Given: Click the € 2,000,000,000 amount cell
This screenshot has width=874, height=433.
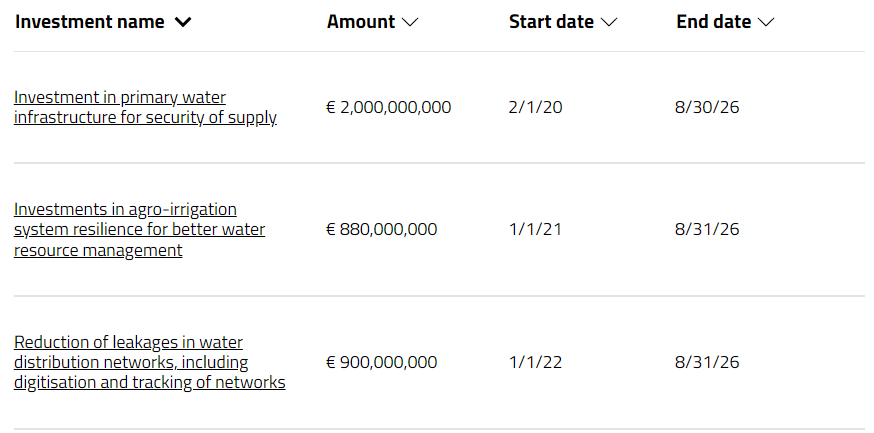Looking at the screenshot, I should [389, 107].
